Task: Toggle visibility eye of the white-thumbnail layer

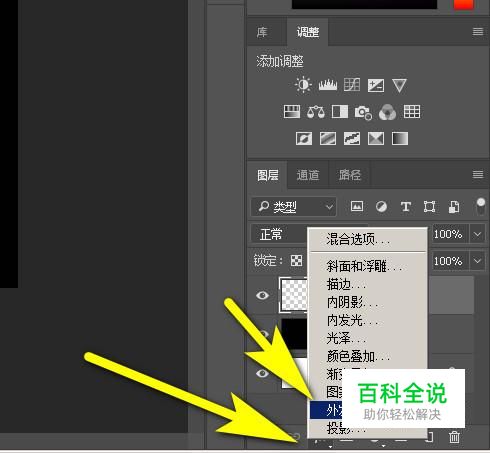Action: click(262, 373)
